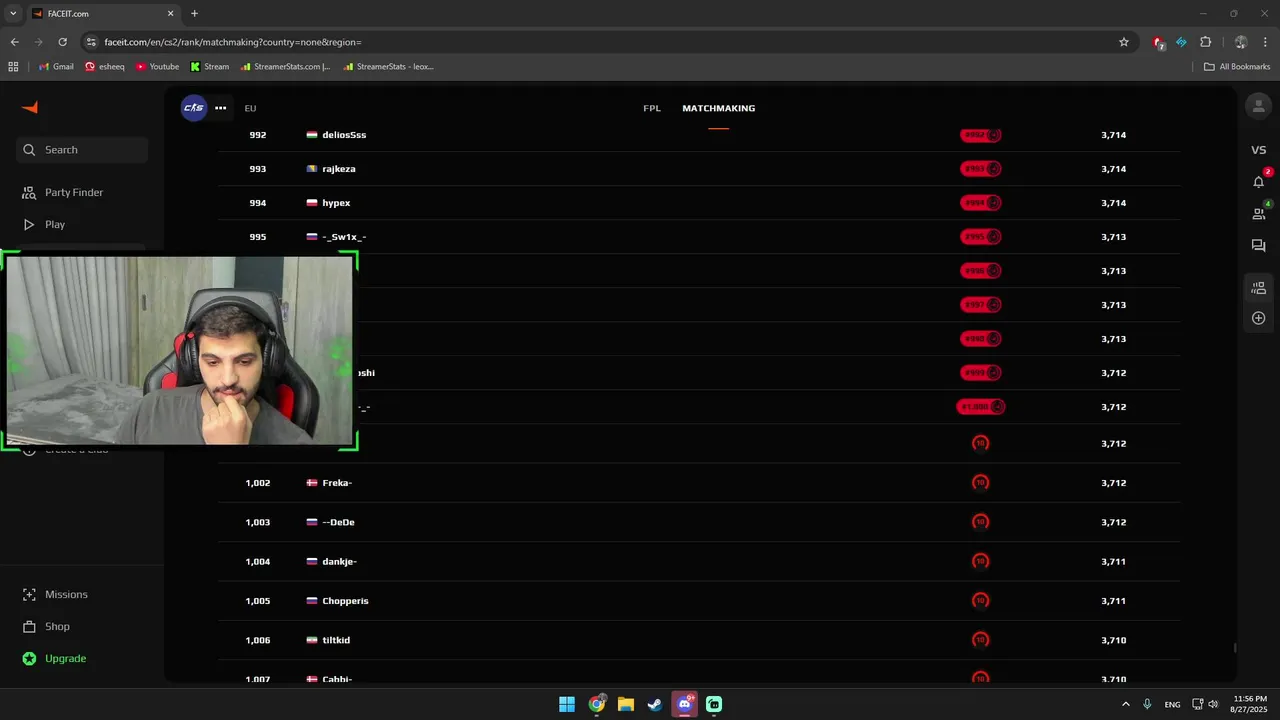Open player tiltkid profile
This screenshot has height=720, width=1280.
tap(336, 640)
